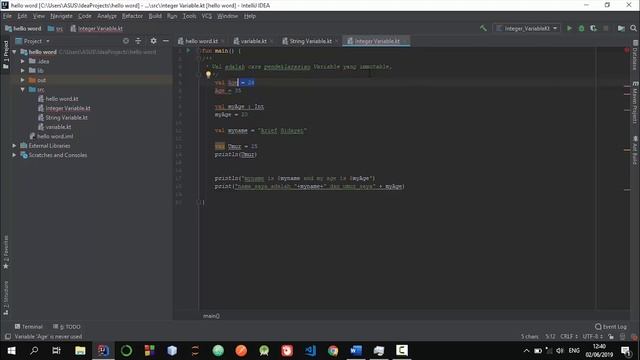Switch to hello word.kt editor tab
The image size is (640, 360).
[201, 41]
